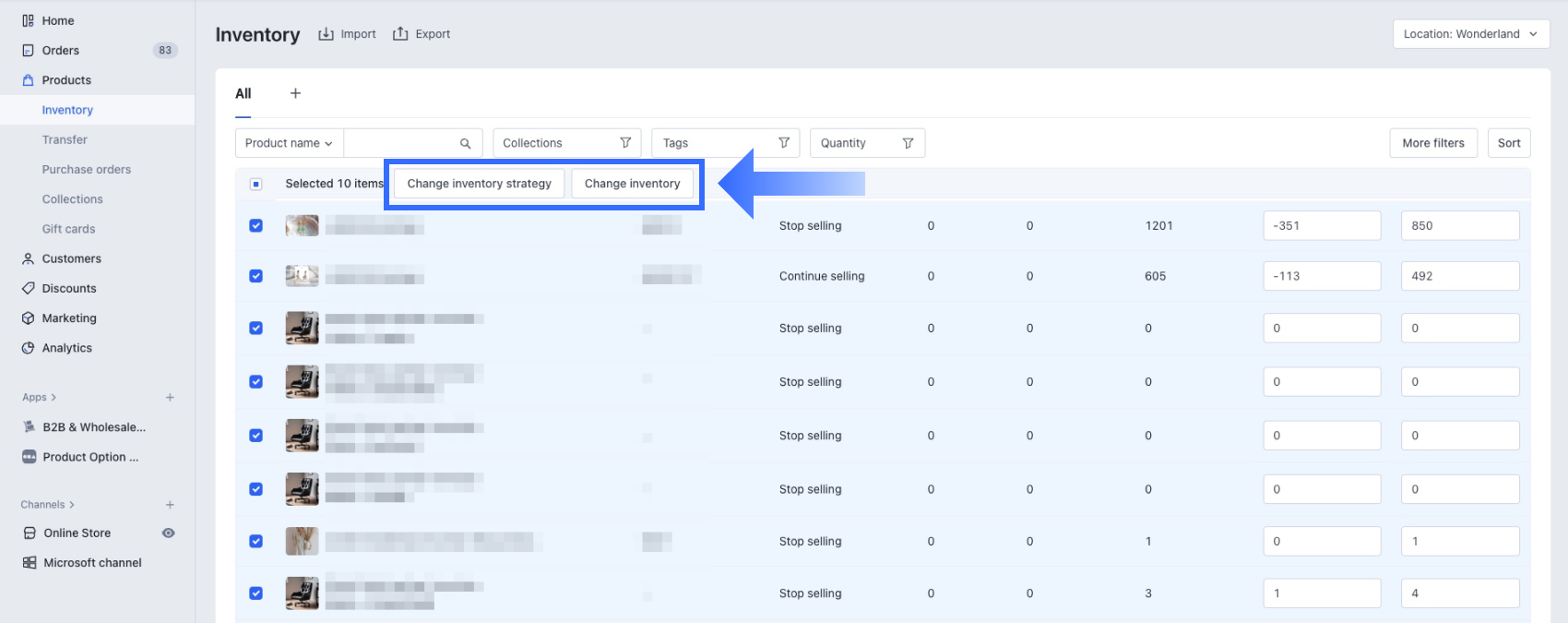Click Change inventory strategy button

pyautogui.click(x=479, y=184)
